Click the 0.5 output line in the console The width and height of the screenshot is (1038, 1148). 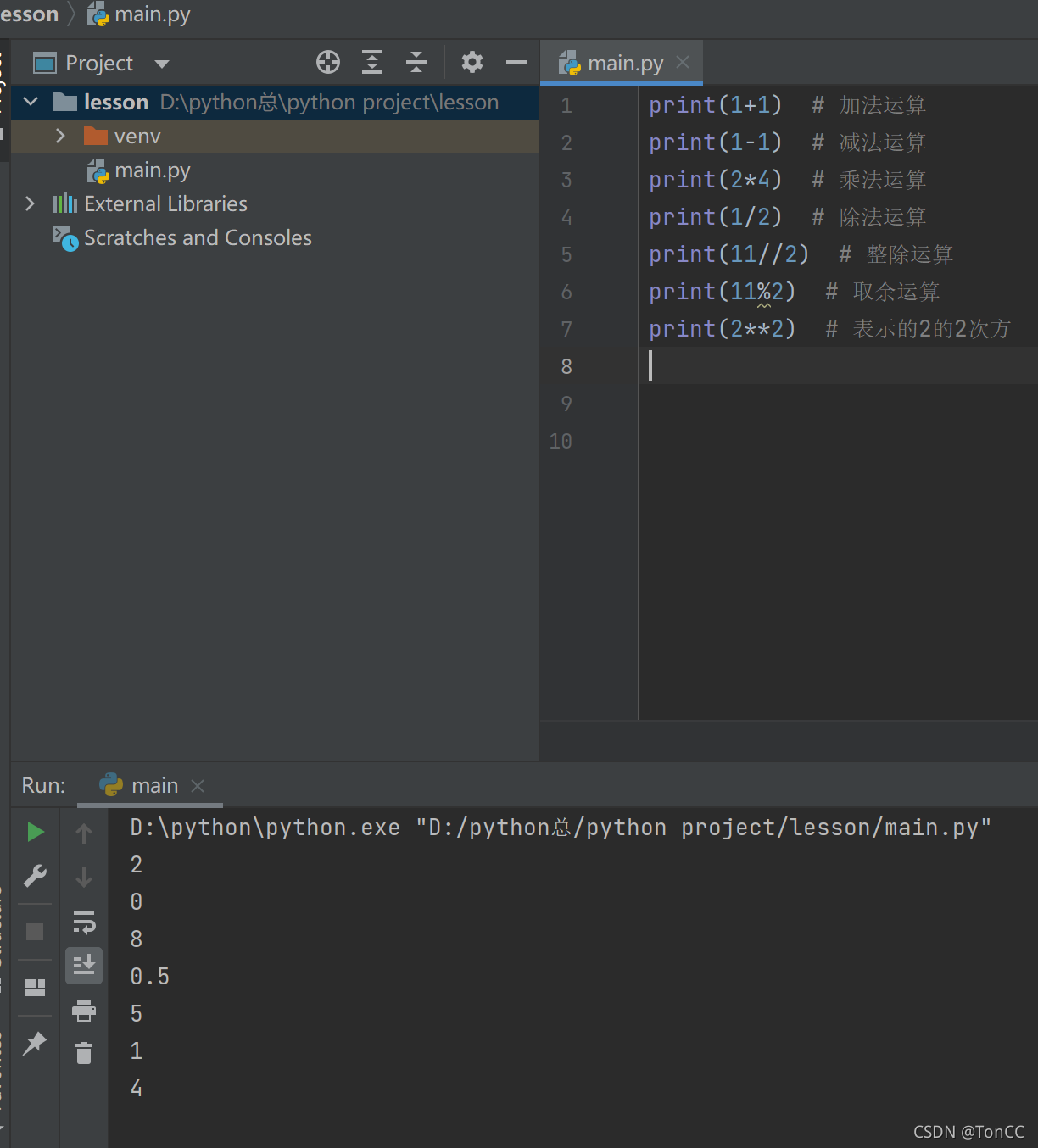(x=150, y=977)
